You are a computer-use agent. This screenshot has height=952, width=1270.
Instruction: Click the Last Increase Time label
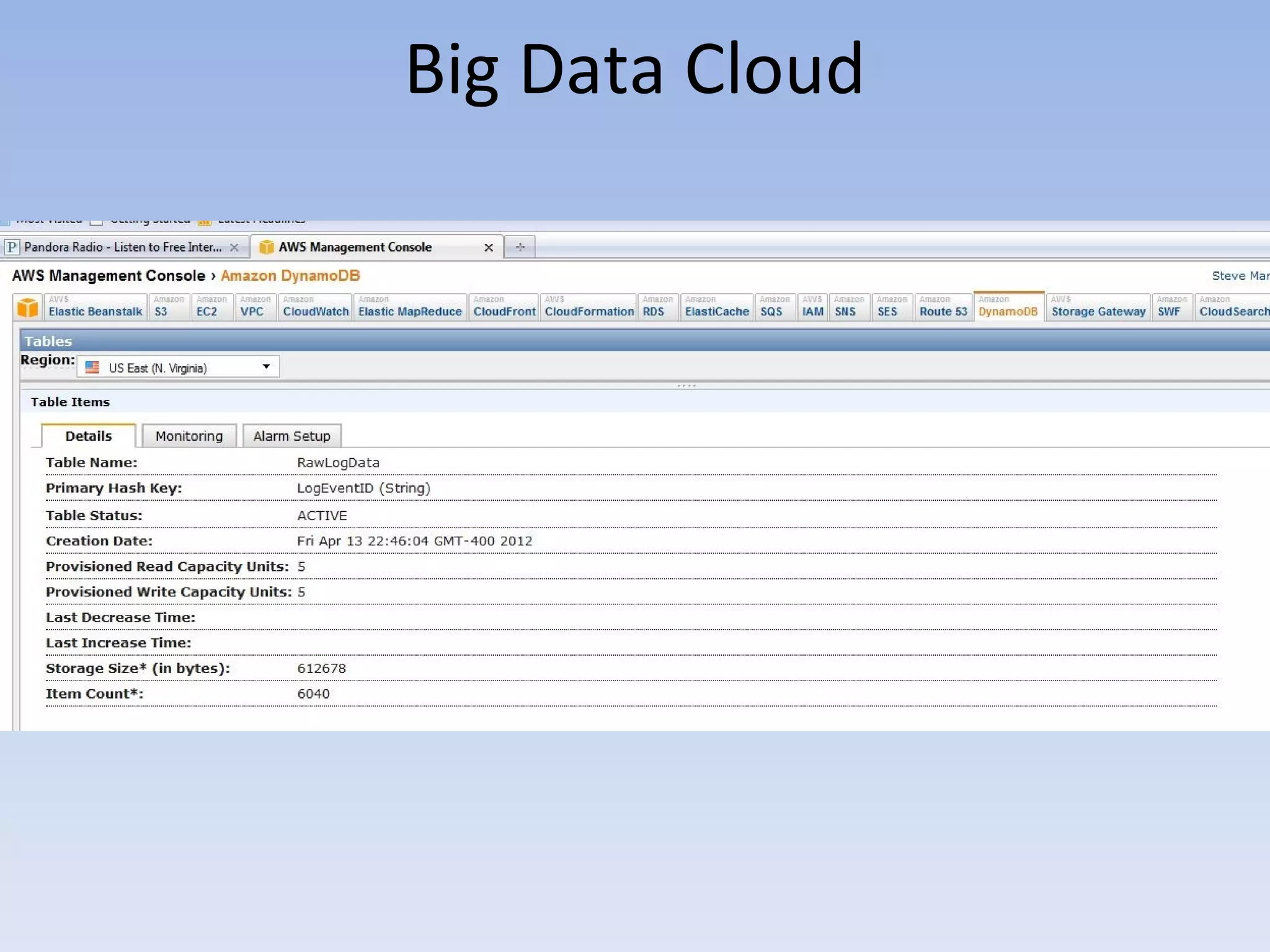[x=118, y=643]
